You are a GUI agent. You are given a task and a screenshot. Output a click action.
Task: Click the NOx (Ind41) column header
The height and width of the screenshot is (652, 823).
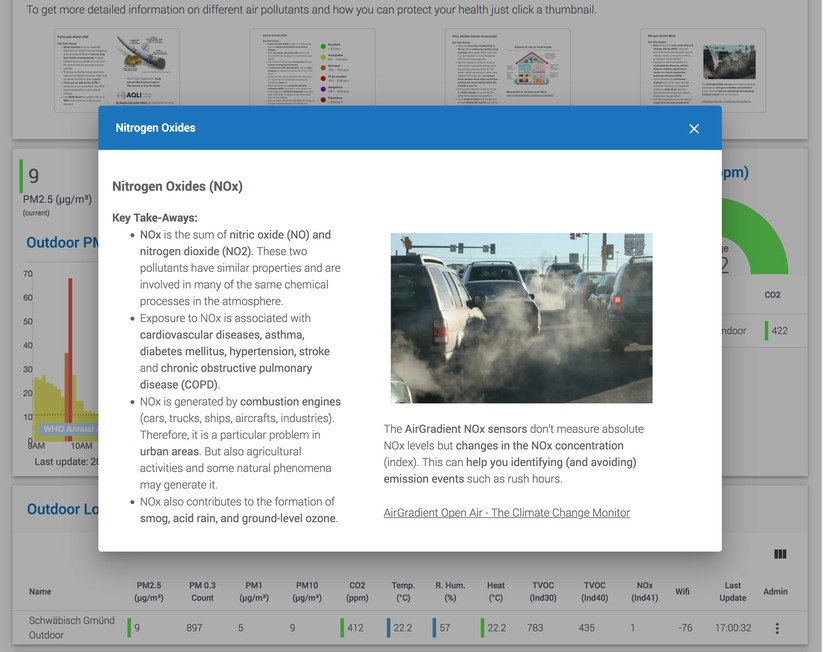pos(645,592)
